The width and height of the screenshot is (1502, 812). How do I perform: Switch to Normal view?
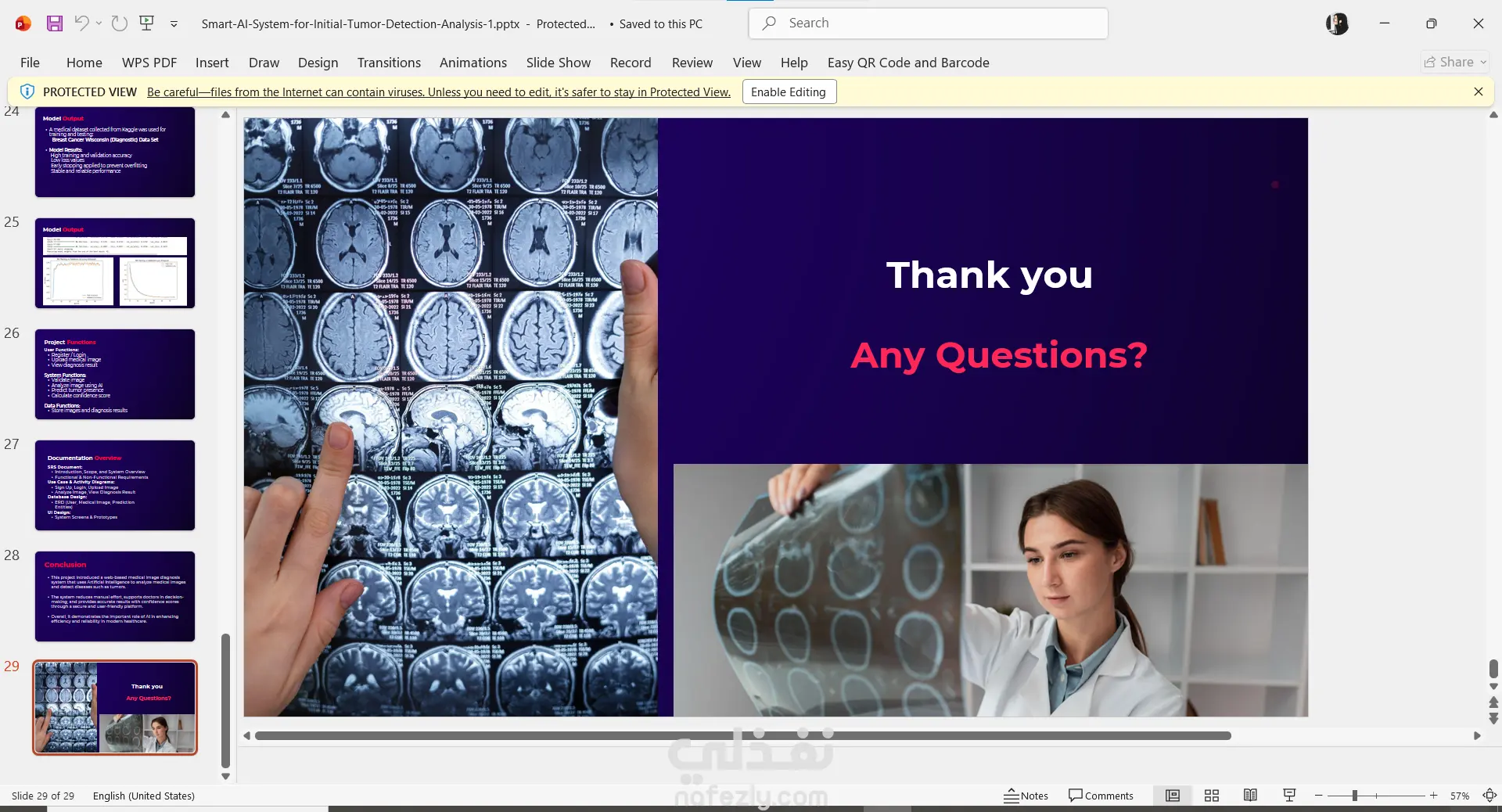(x=1173, y=796)
